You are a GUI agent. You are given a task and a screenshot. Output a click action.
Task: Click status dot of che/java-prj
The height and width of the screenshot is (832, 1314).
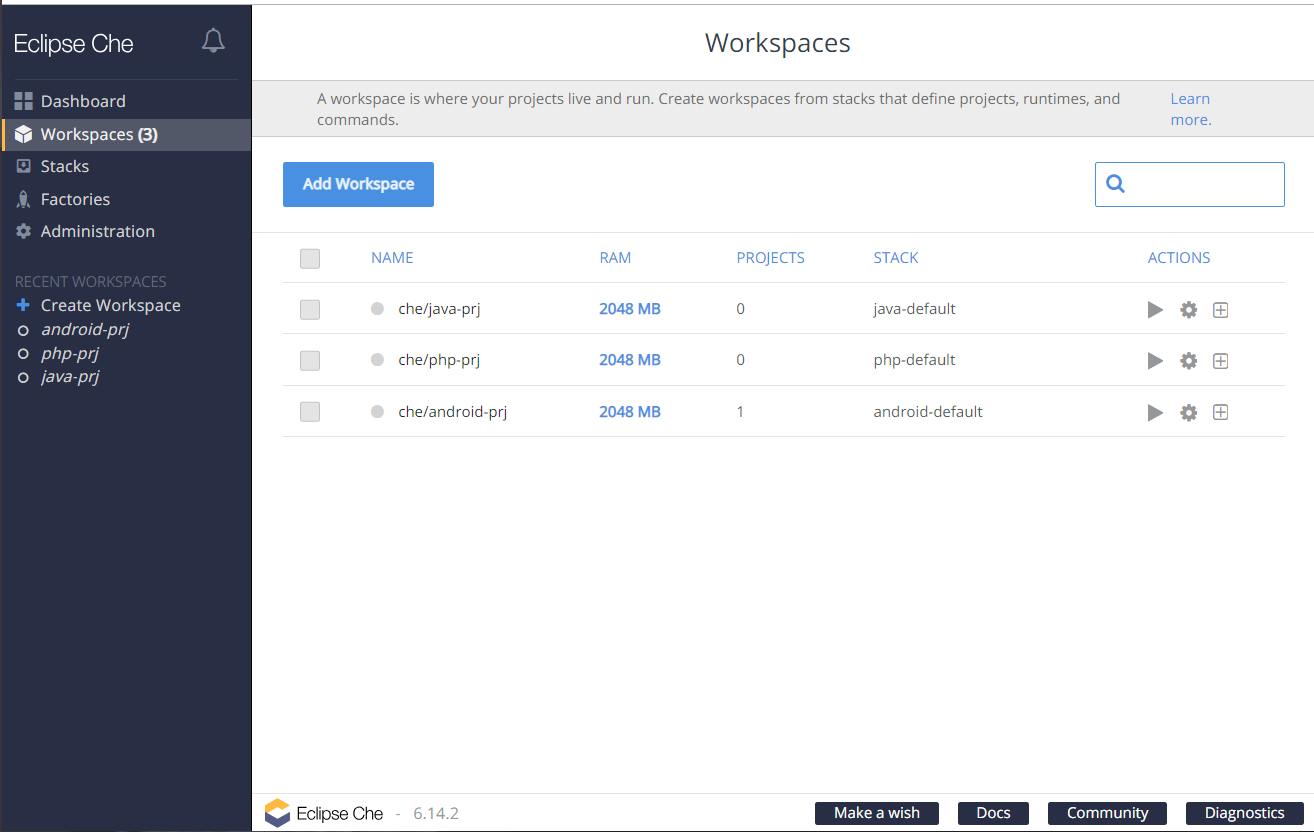pos(377,309)
